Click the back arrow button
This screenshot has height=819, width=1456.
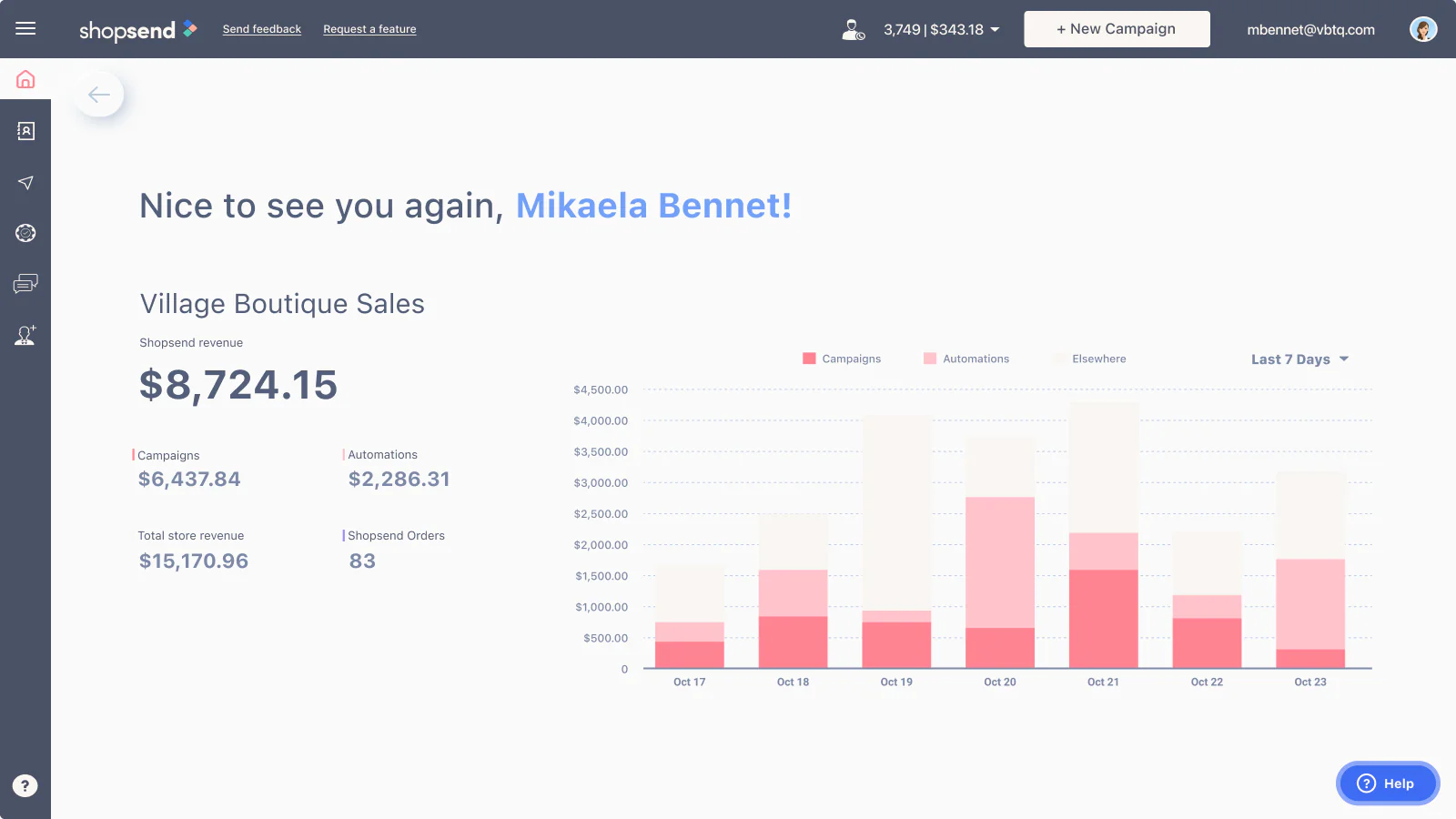coord(99,95)
